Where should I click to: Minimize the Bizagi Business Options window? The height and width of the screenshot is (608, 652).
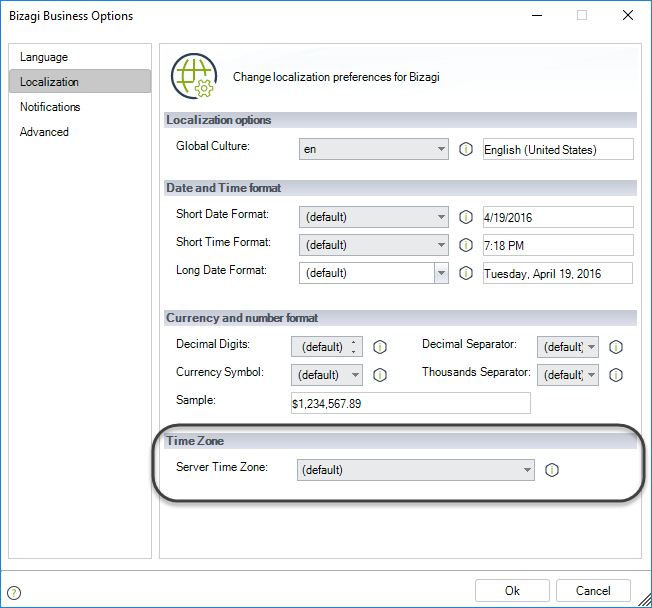click(537, 15)
